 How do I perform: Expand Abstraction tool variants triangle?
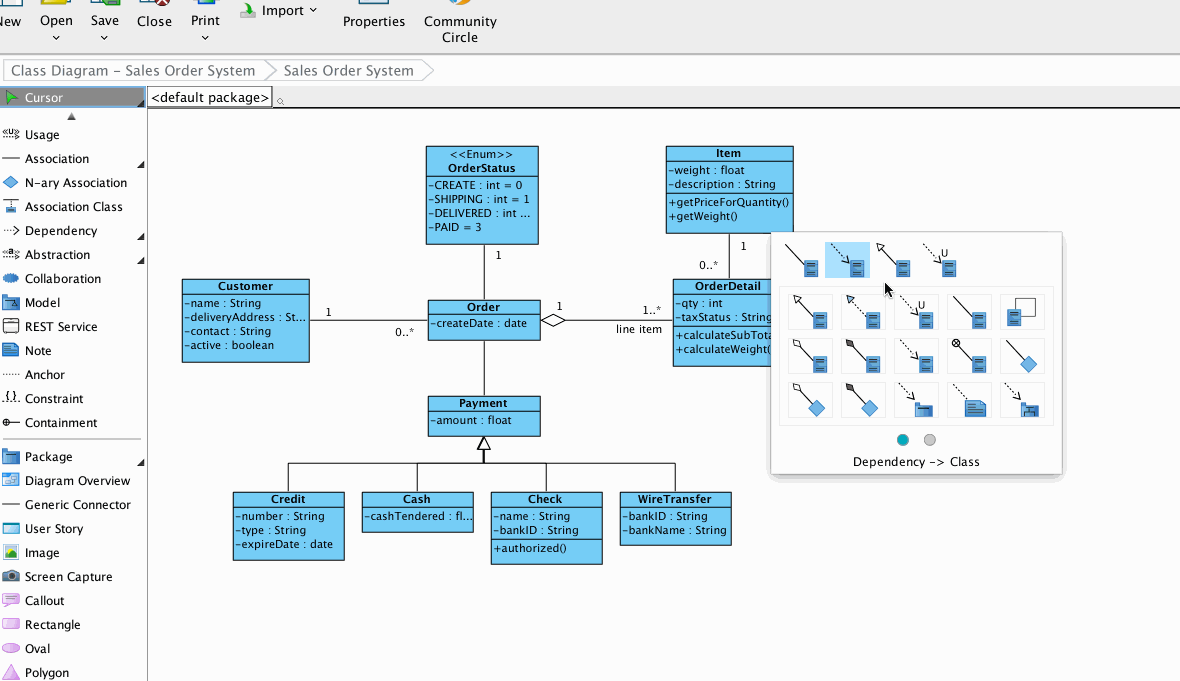point(141,260)
